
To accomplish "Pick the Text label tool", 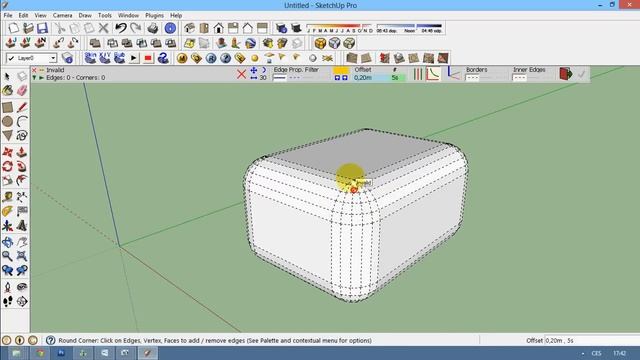I will (22, 211).
